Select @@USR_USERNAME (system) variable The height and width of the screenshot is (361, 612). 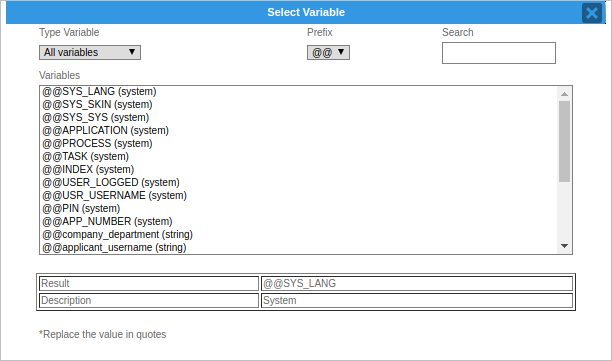click(299, 196)
